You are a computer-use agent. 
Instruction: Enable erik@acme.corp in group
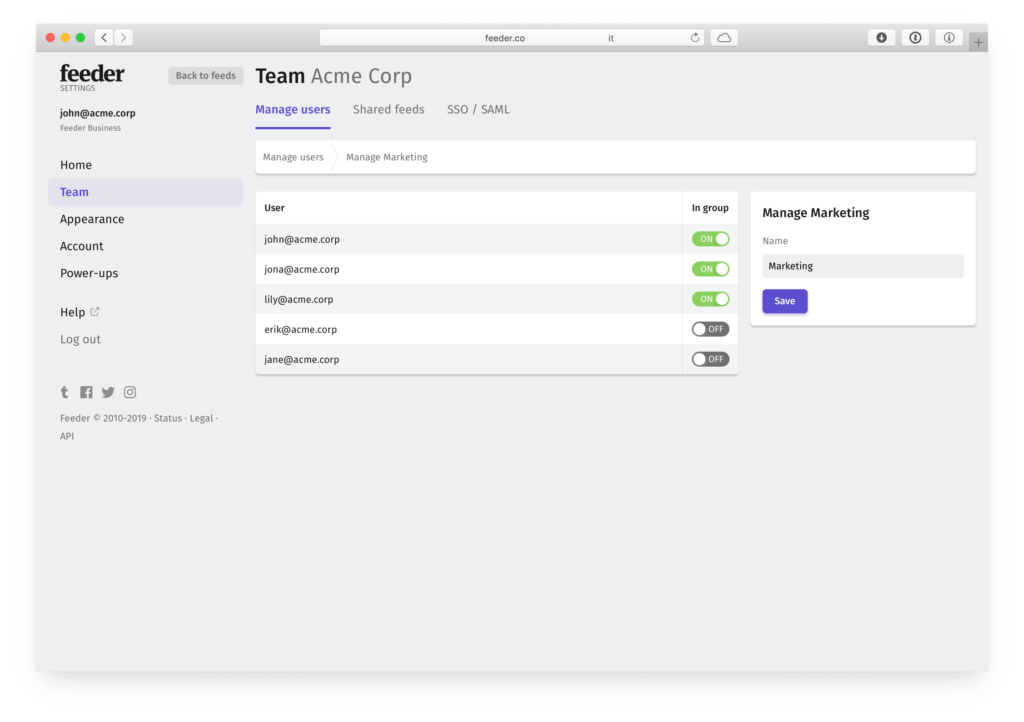tap(711, 329)
